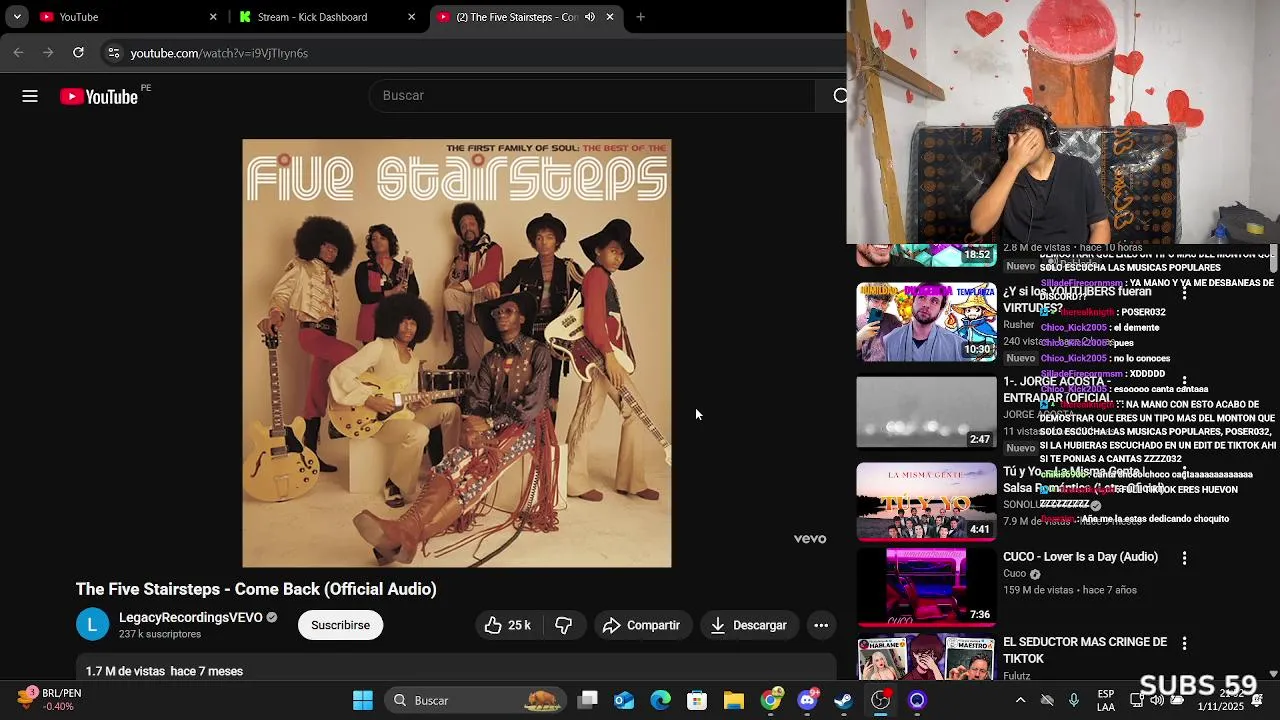Click the microphone icon in system tray
This screenshot has width=1280, height=720.
1074,700
